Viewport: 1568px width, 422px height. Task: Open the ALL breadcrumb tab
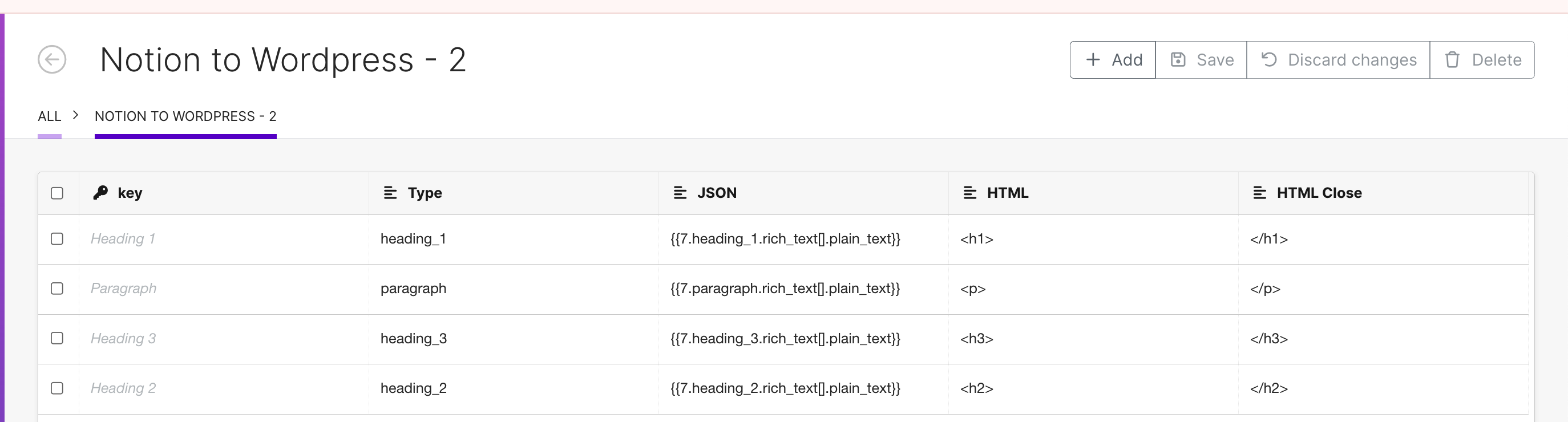pyautogui.click(x=49, y=116)
